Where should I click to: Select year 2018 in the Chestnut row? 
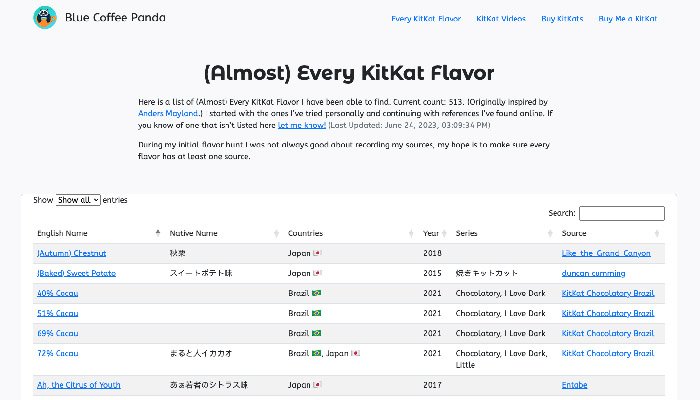pyautogui.click(x=432, y=253)
